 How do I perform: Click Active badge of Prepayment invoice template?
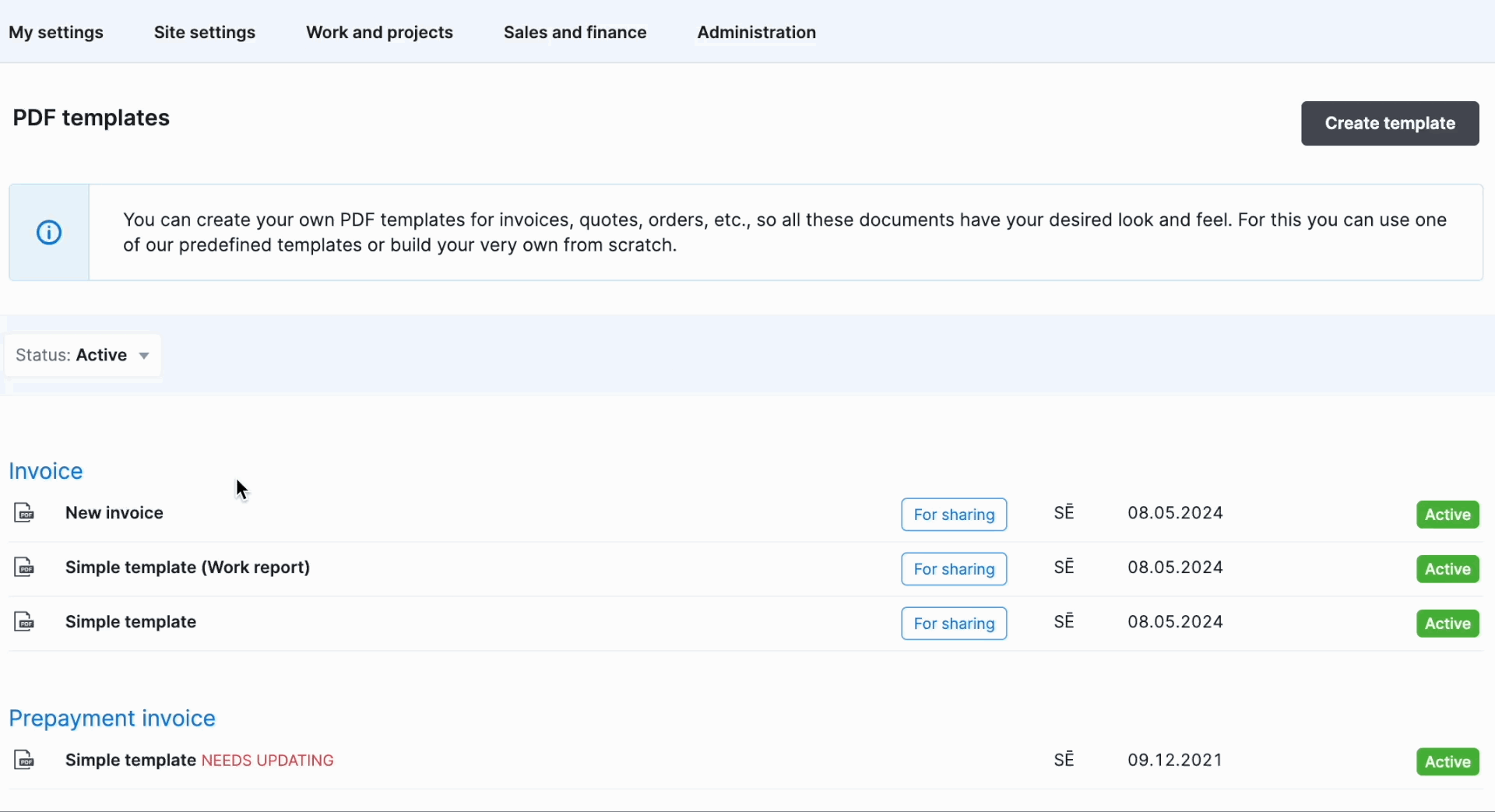coord(1448,762)
